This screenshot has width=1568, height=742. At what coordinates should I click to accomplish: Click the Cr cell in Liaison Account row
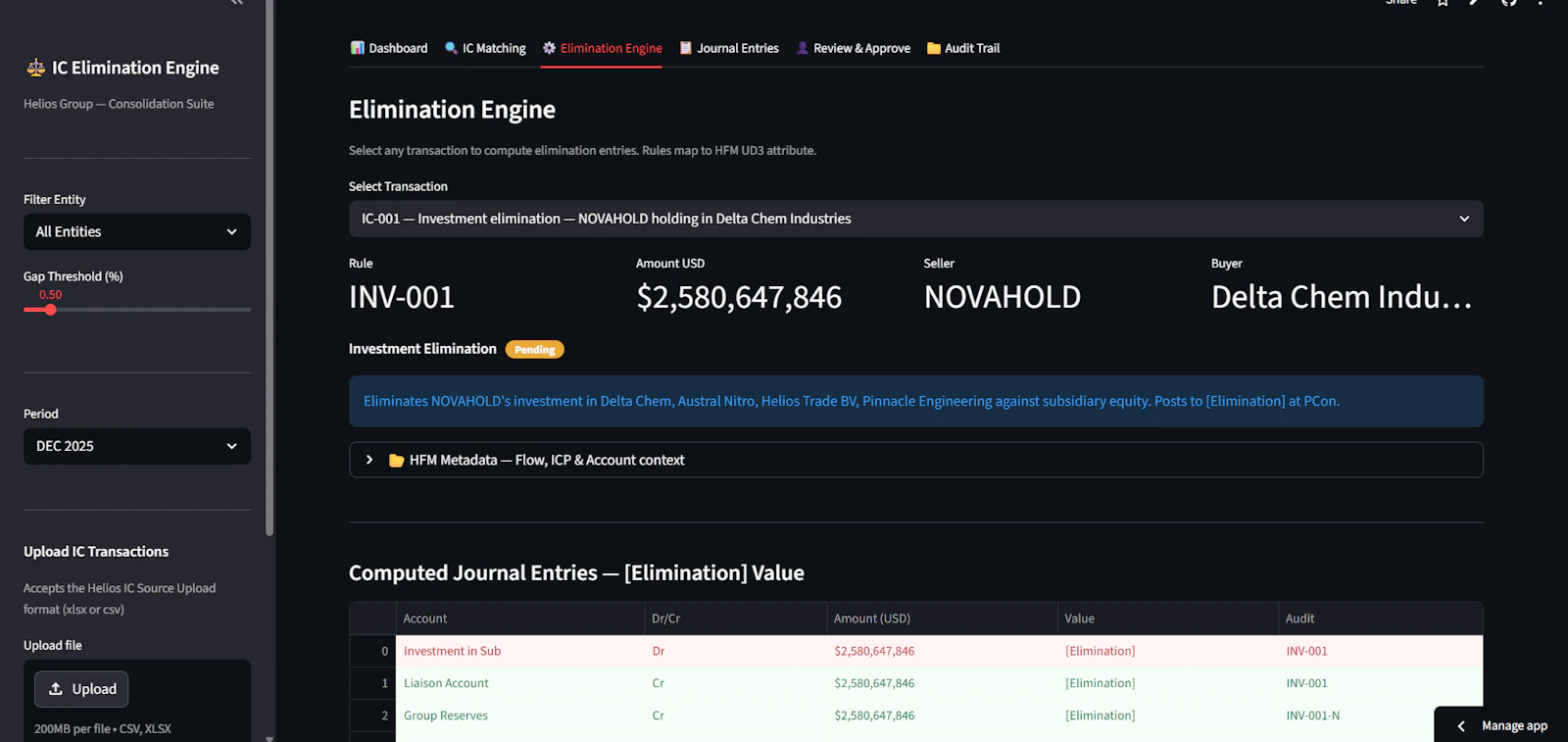click(736, 683)
